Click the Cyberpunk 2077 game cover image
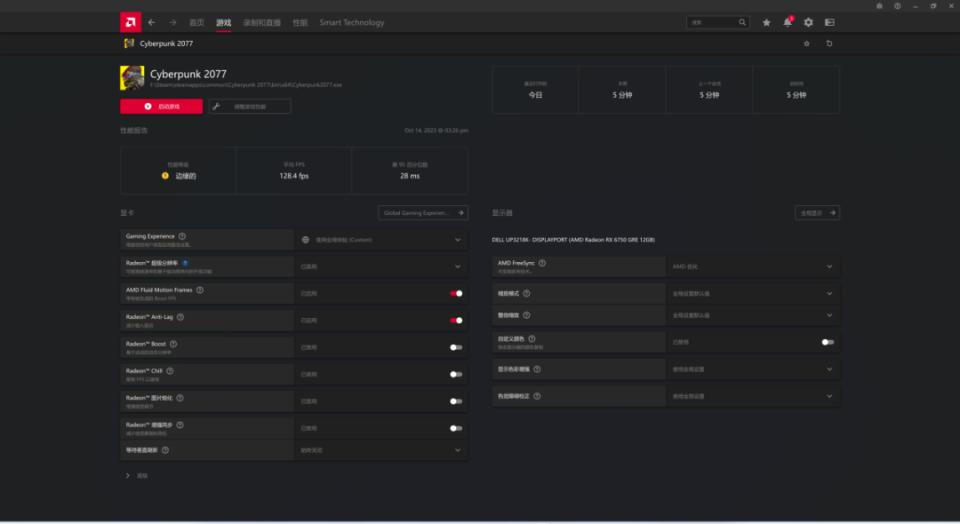 point(132,78)
